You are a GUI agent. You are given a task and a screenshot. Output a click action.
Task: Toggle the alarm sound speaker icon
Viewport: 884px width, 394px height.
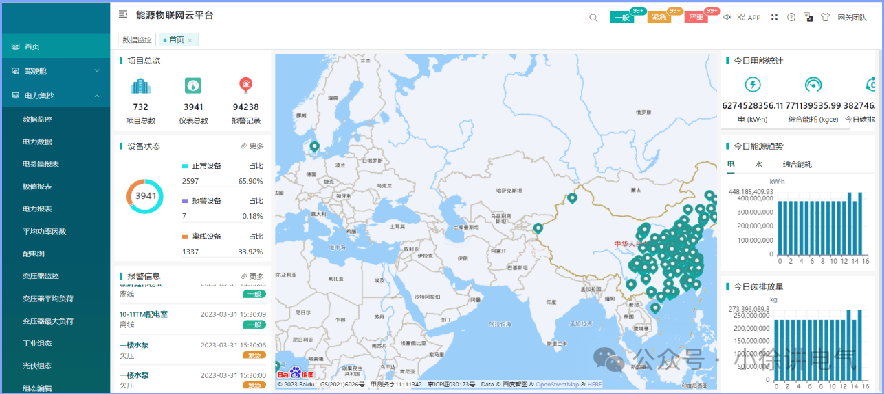pos(727,17)
